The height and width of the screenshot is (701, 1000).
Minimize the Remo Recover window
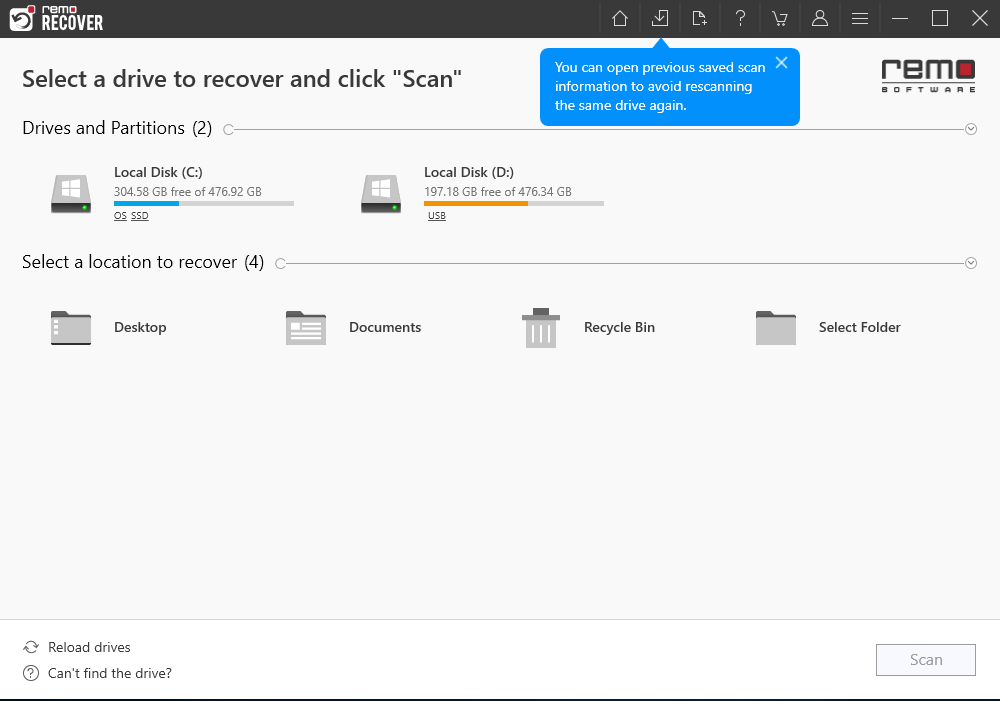point(900,18)
